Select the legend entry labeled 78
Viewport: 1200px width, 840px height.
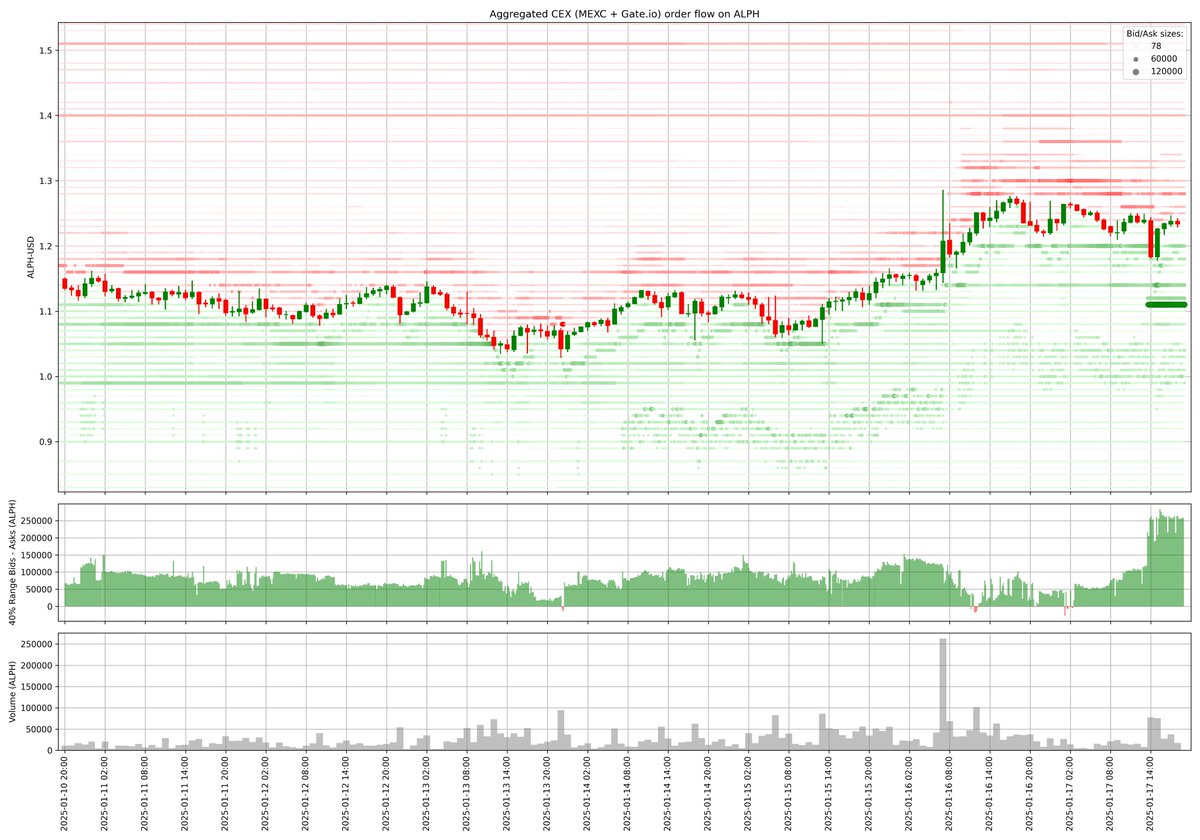(1155, 46)
